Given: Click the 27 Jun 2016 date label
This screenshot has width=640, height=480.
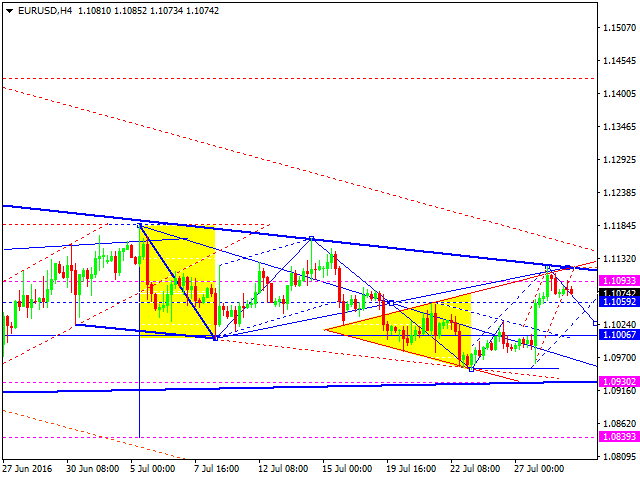Looking at the screenshot, I should tap(27, 469).
